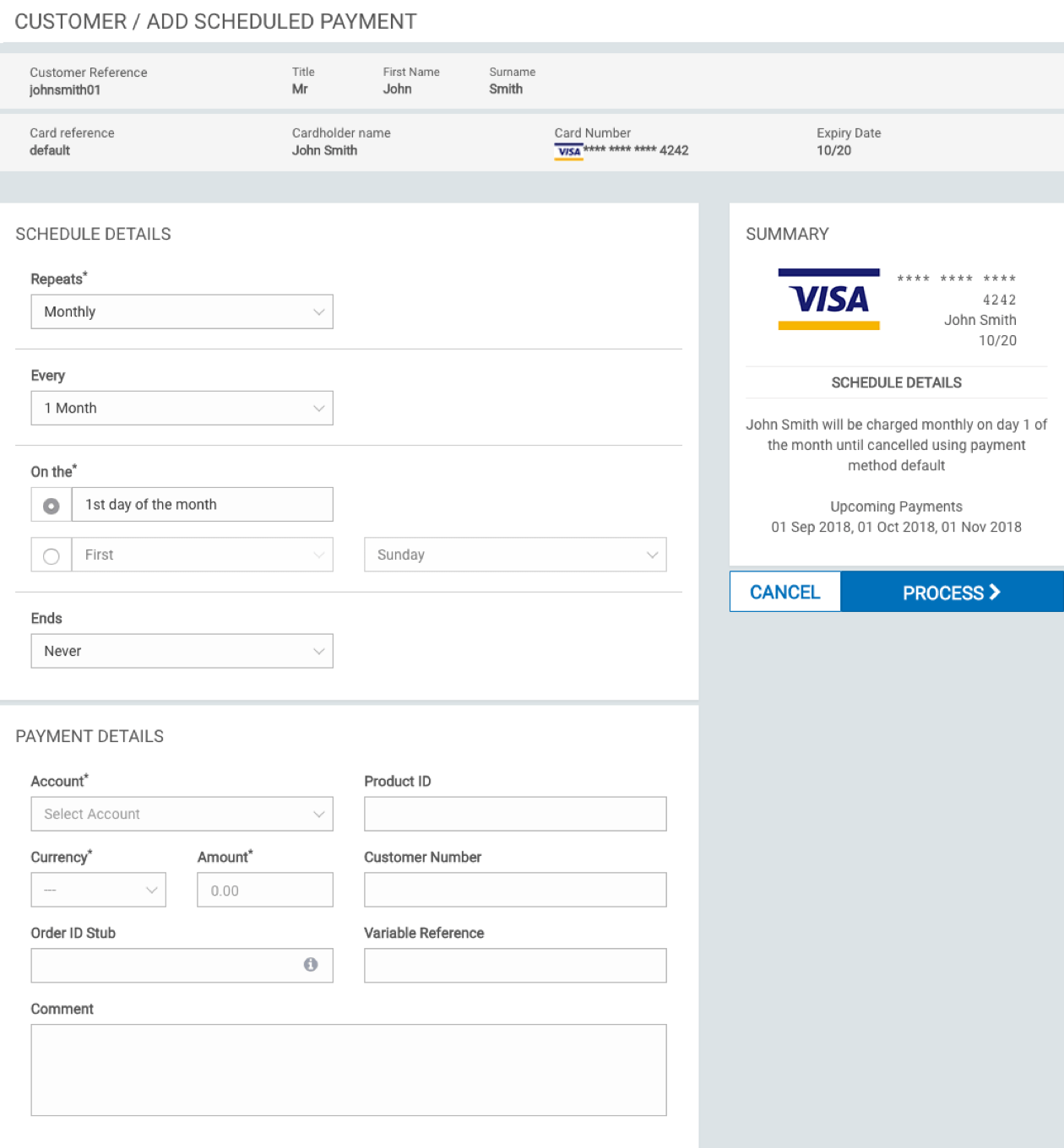Click the Process button

953,592
